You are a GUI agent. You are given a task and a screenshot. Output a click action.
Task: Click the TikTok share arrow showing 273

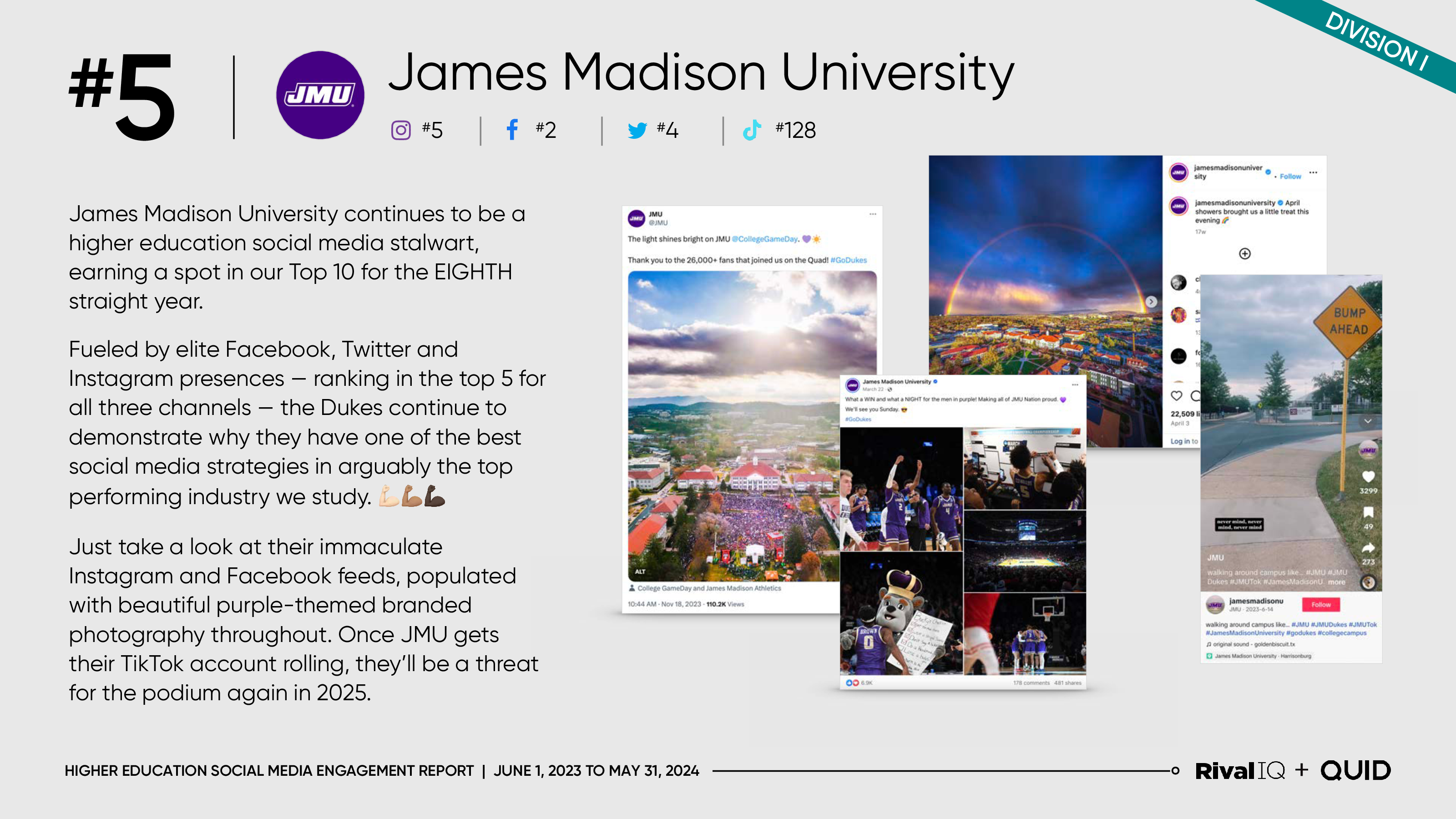1368,548
